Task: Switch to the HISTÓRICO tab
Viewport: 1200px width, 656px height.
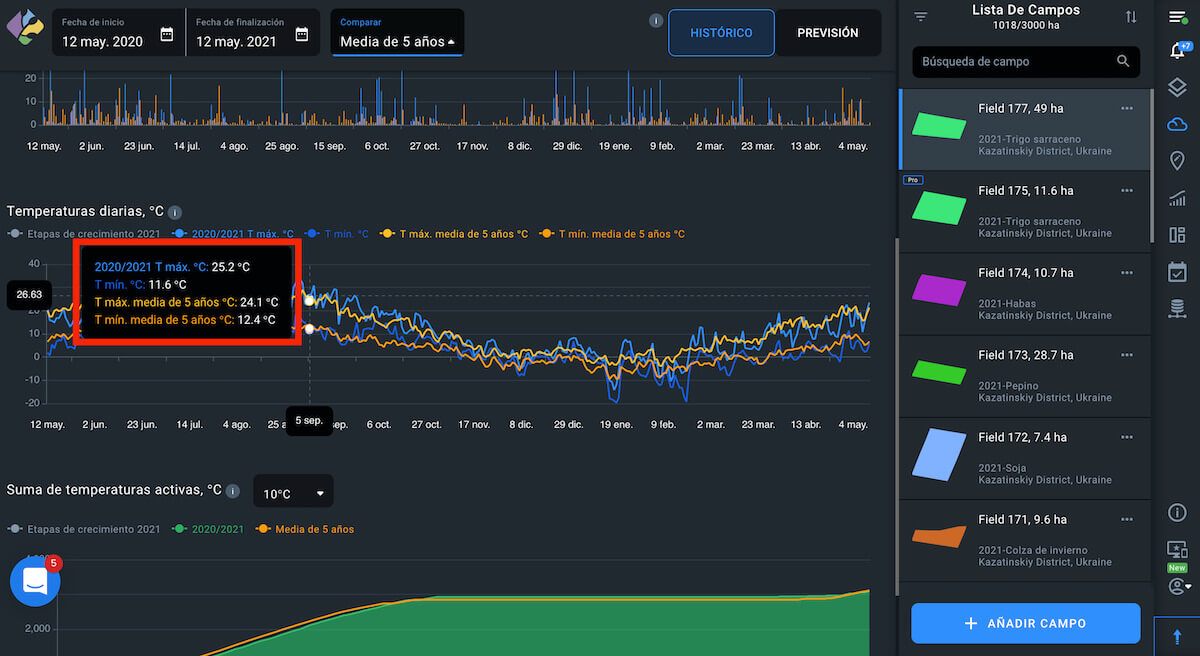Action: click(721, 33)
